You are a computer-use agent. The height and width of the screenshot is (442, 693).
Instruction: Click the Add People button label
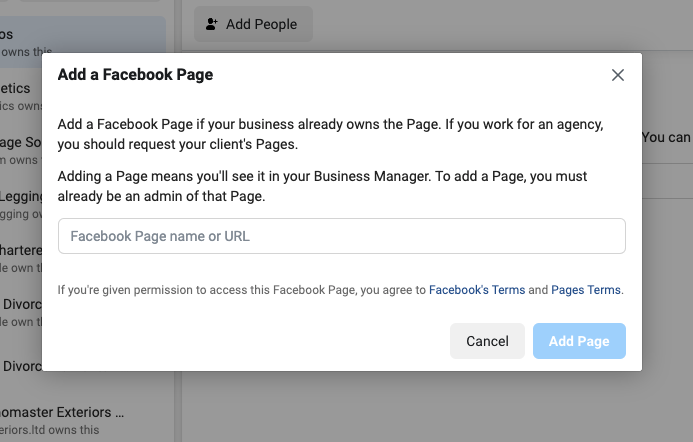click(261, 24)
